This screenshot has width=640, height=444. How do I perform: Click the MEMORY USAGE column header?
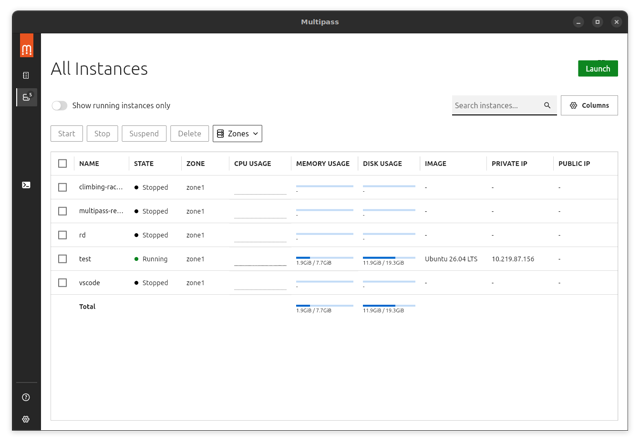[x=323, y=164]
